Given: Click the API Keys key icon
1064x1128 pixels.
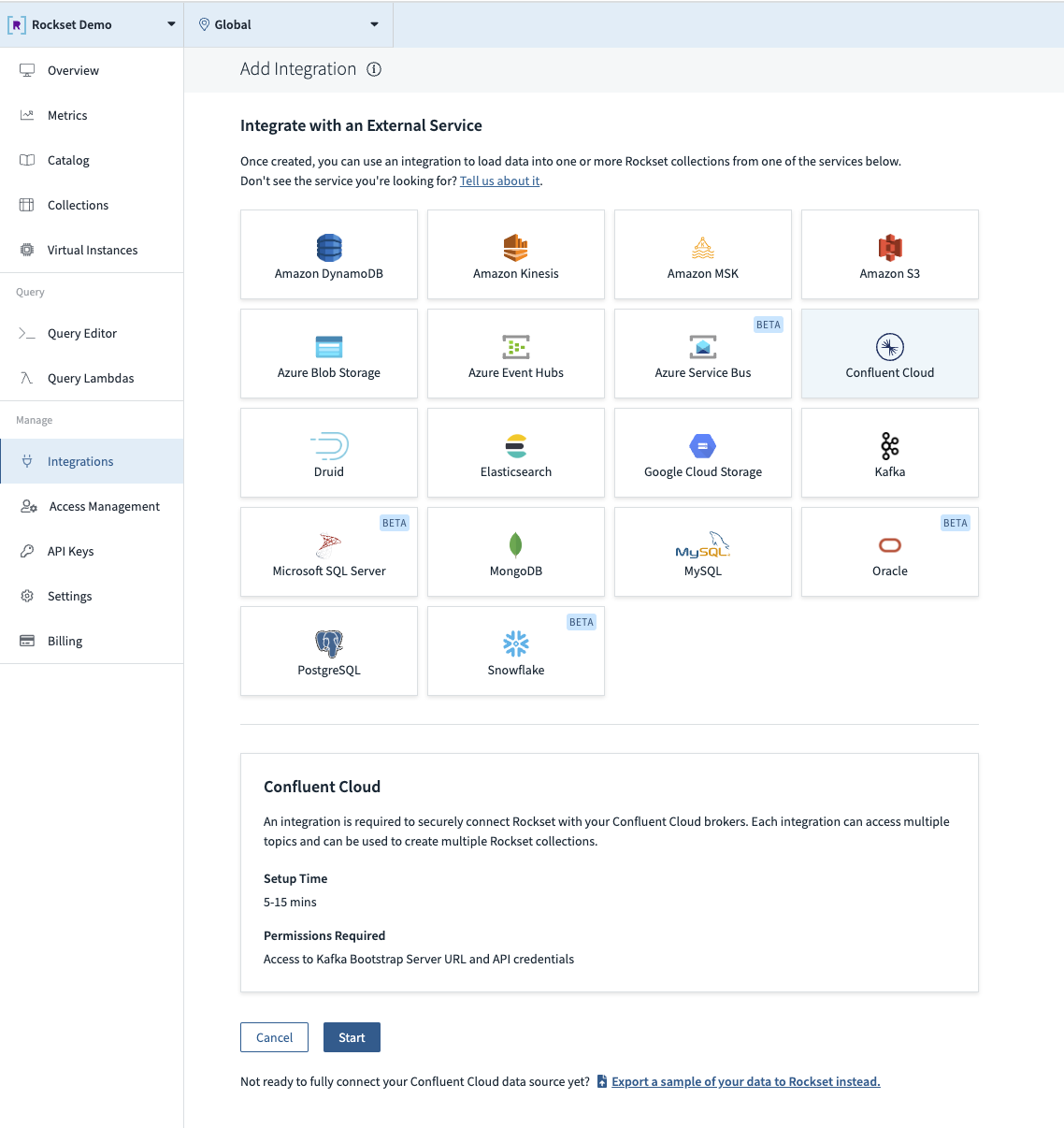Looking at the screenshot, I should 27,551.
